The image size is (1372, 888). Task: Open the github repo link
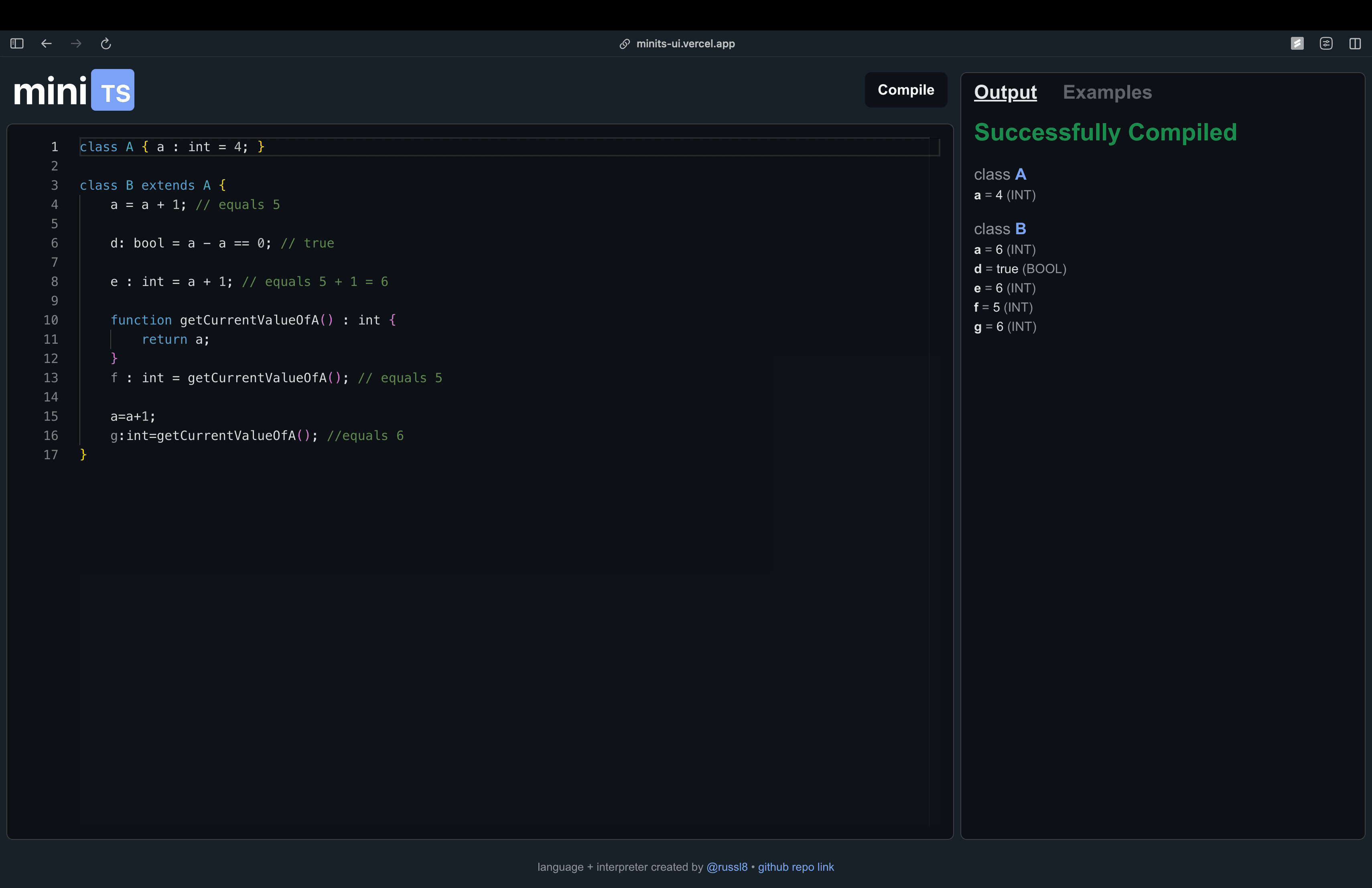tap(796, 867)
